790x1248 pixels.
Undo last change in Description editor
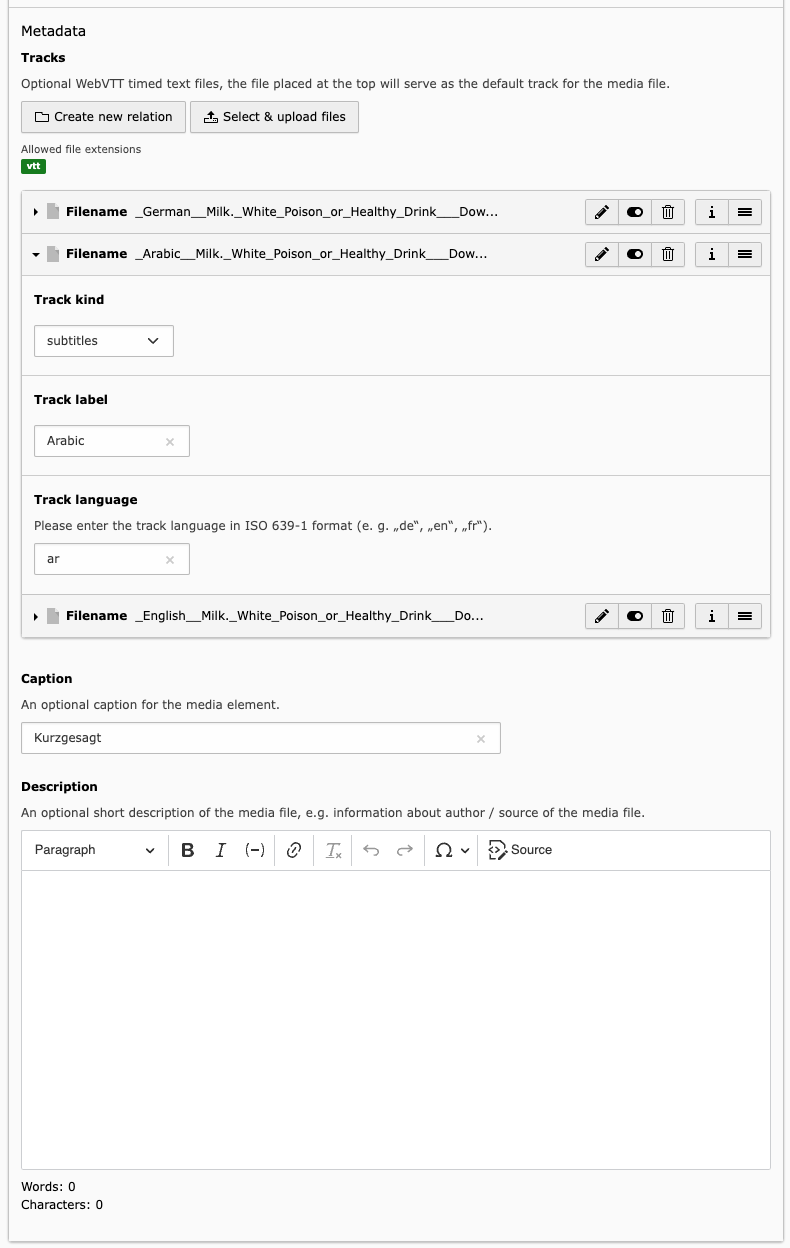[371, 850]
